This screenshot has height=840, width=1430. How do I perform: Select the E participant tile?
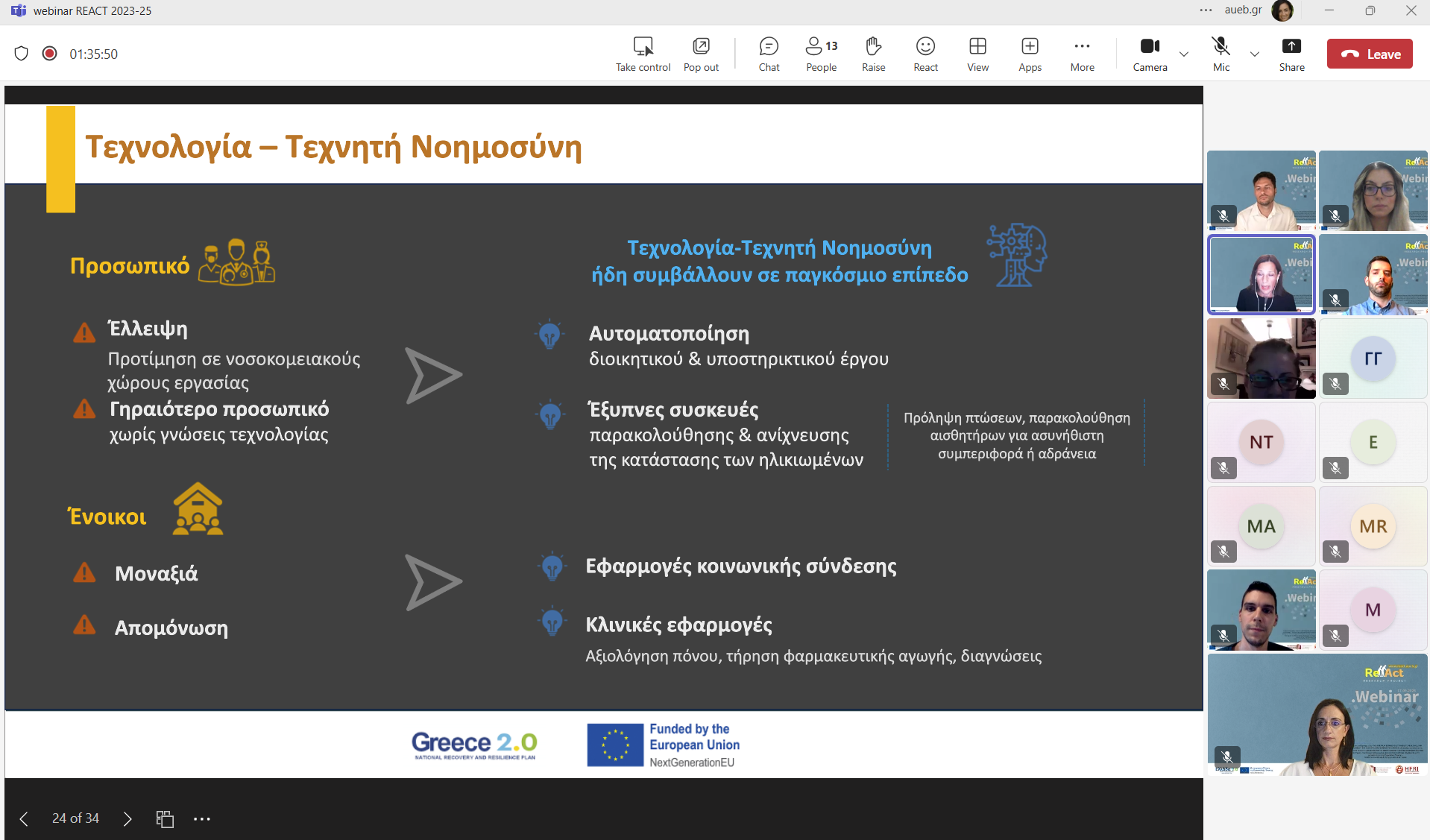1373,442
